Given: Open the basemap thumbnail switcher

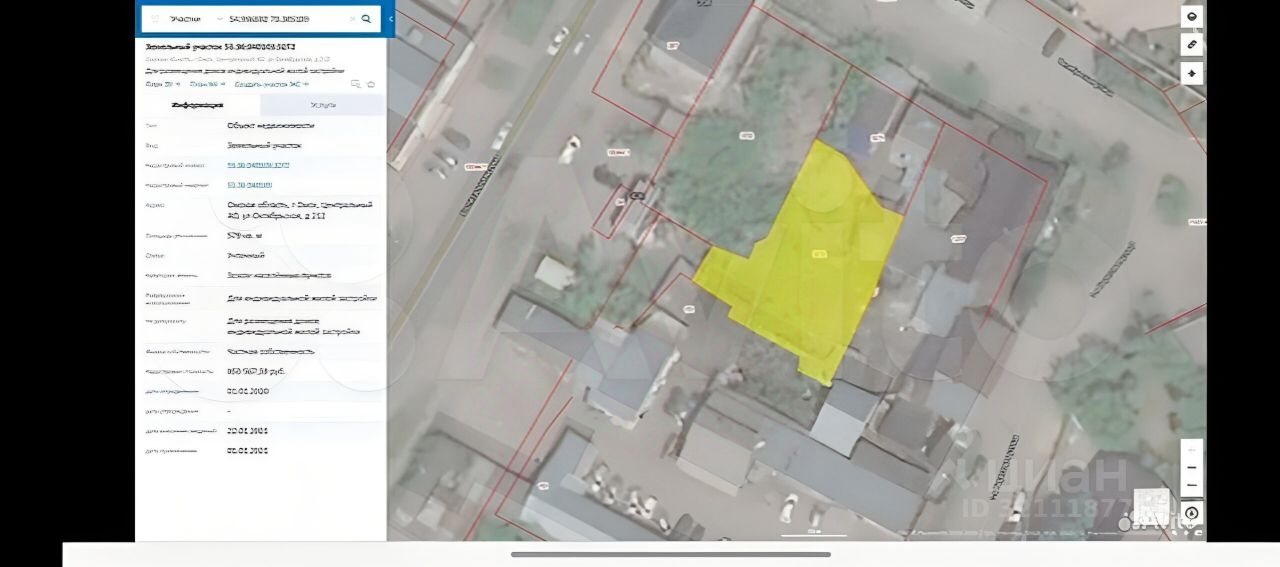Looking at the screenshot, I should (1151, 505).
